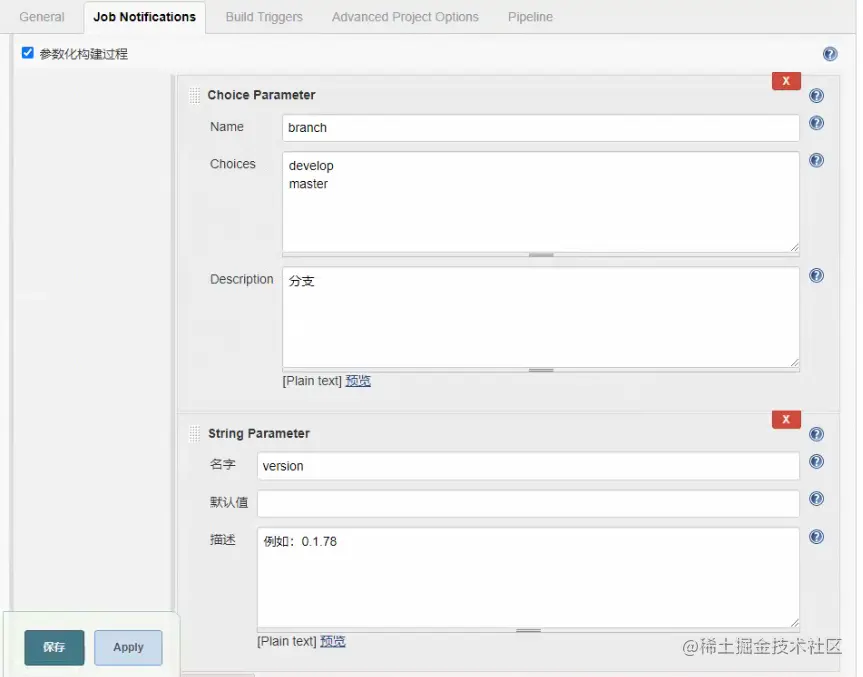Image resolution: width=863 pixels, height=677 pixels.
Task: Click the 参数化构建过程 label text
Action: click(x=84, y=54)
